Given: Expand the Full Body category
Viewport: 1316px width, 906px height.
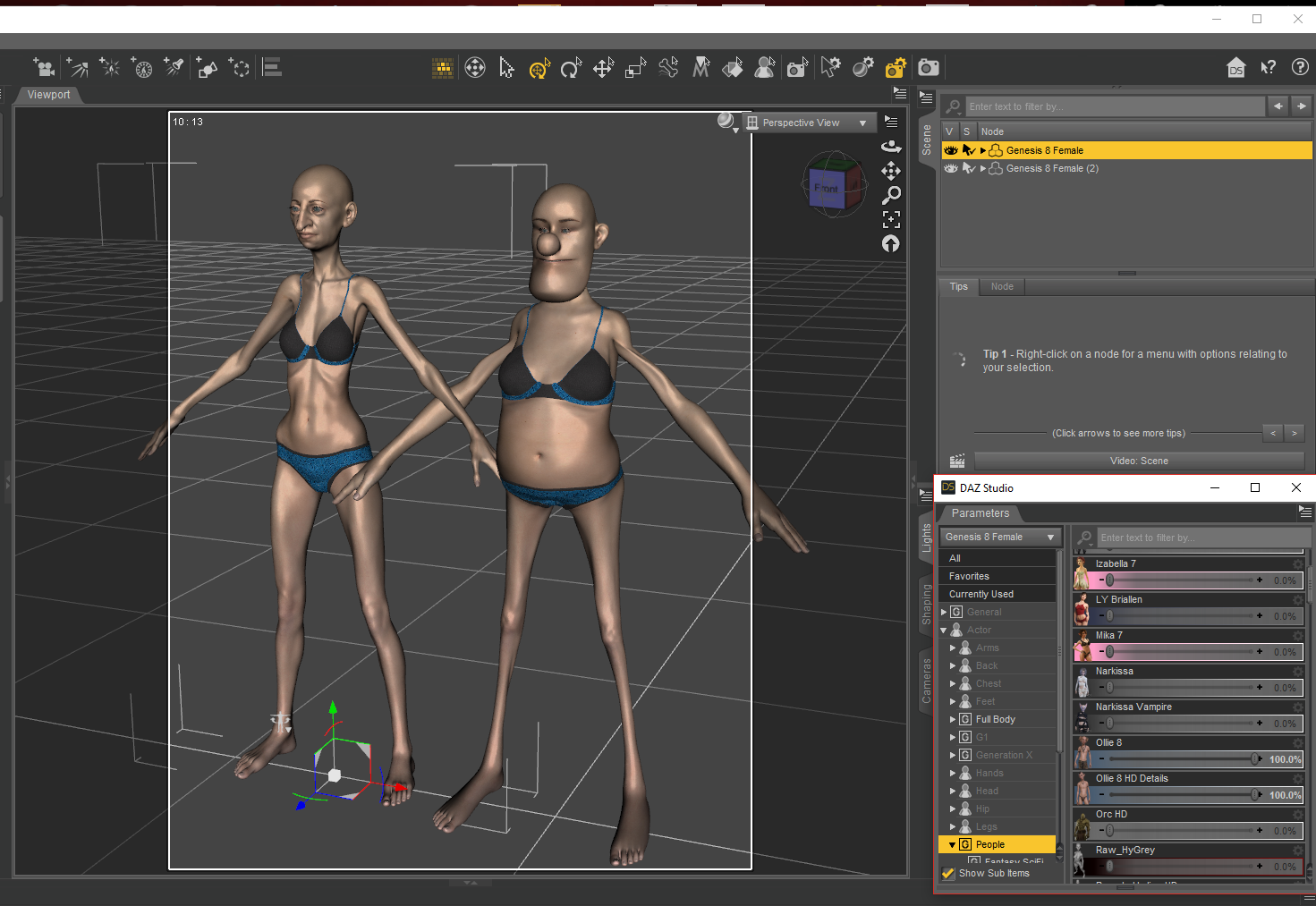Looking at the screenshot, I should coord(953,719).
